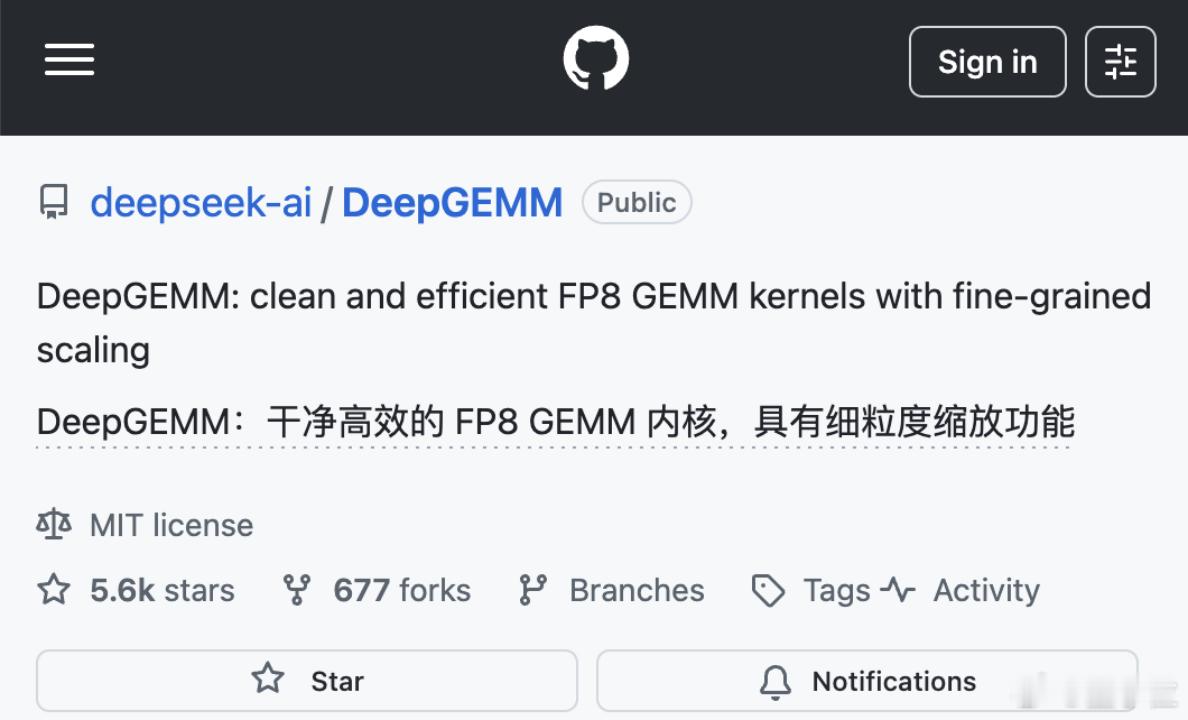Click the tag icon next to Tags
Image resolution: width=1188 pixels, height=720 pixels.
(x=768, y=590)
